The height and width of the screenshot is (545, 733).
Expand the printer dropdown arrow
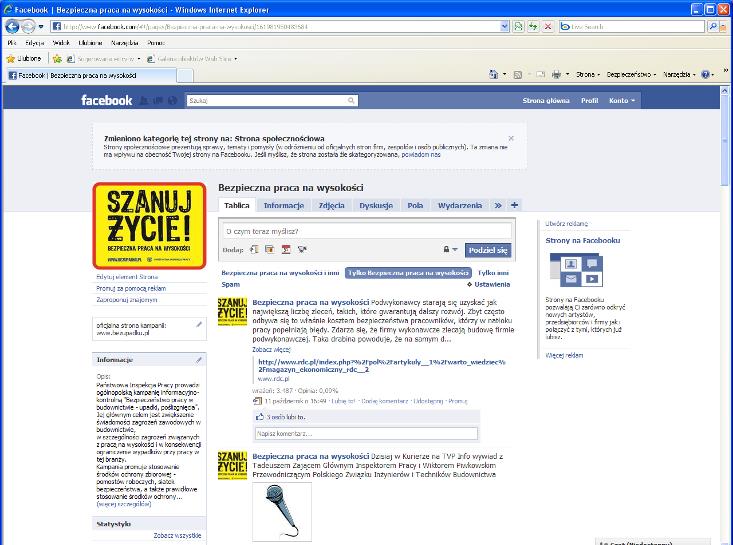pyautogui.click(x=568, y=74)
